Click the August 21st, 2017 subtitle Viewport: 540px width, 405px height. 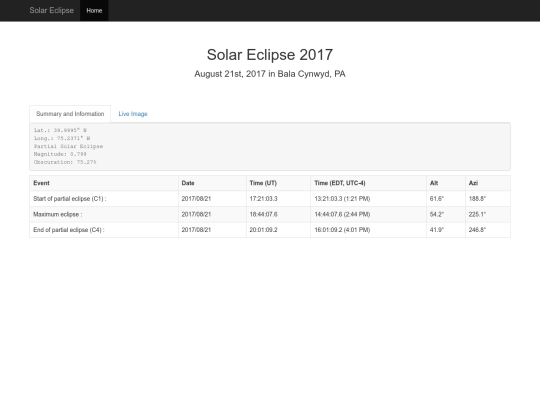(x=270, y=74)
